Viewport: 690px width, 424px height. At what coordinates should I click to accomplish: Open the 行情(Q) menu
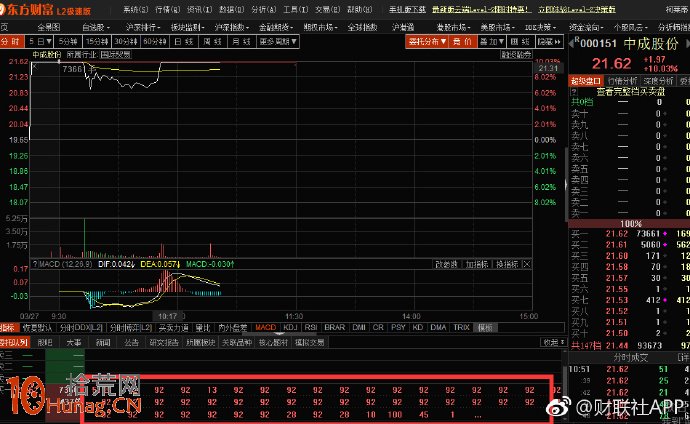pos(168,9)
